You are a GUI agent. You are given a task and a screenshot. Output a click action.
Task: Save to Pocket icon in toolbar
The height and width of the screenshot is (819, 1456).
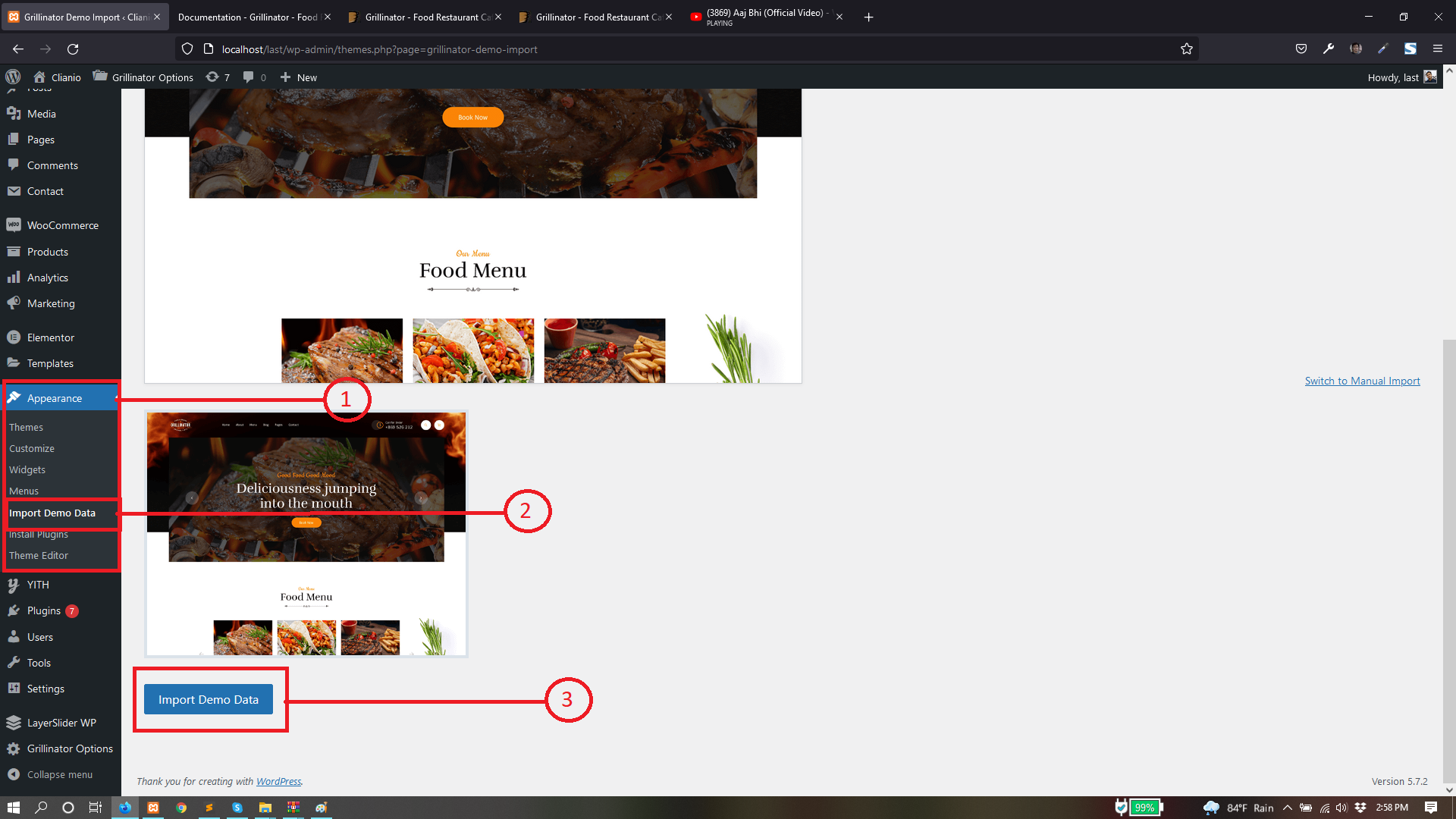click(1301, 49)
